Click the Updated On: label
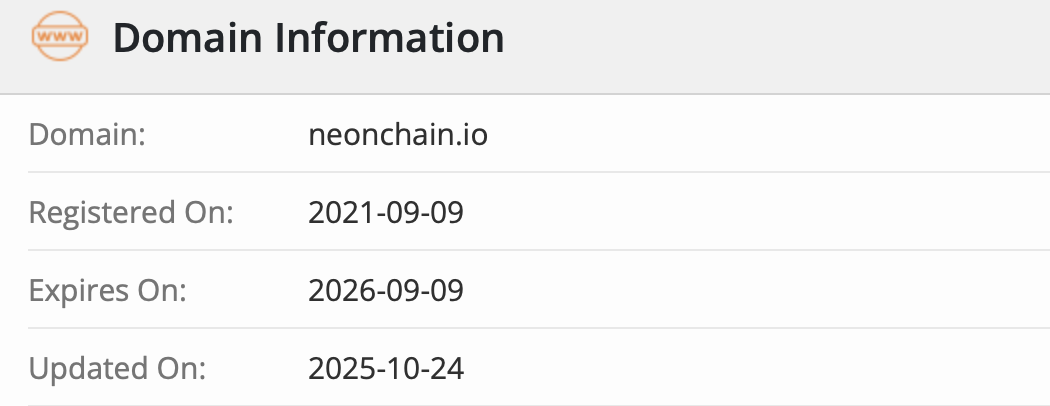 pyautogui.click(x=117, y=369)
